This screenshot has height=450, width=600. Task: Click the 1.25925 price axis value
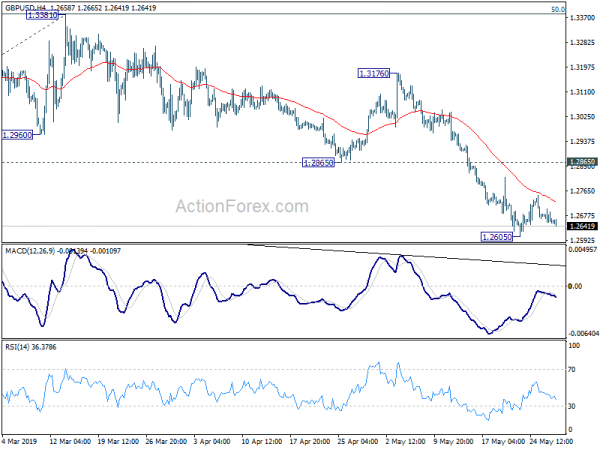click(582, 240)
